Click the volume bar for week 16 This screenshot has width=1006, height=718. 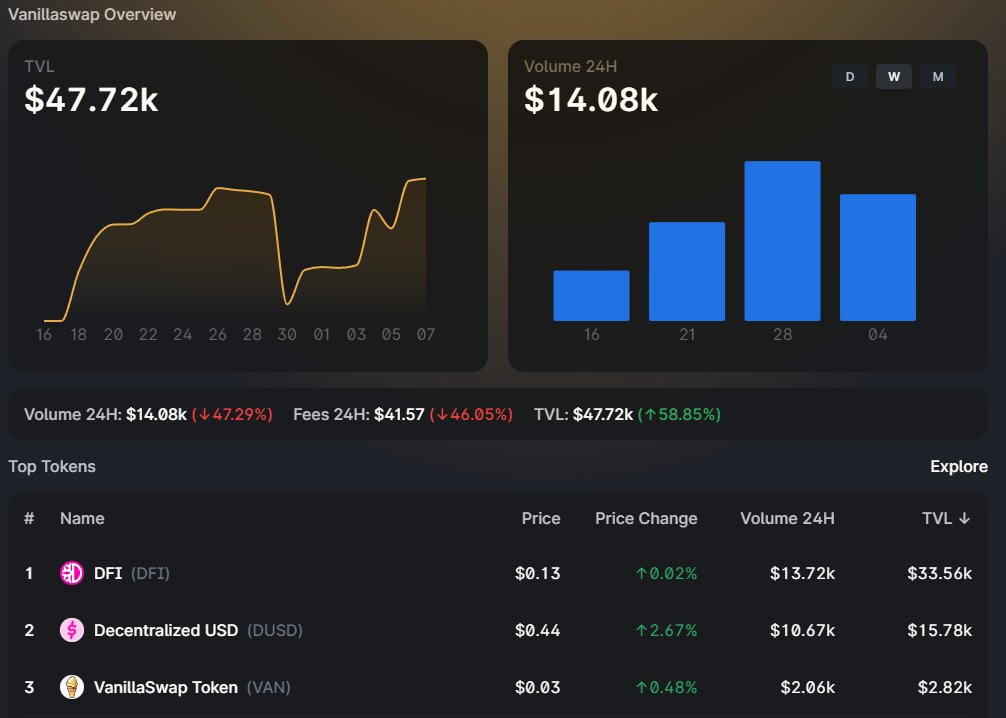(x=592, y=296)
